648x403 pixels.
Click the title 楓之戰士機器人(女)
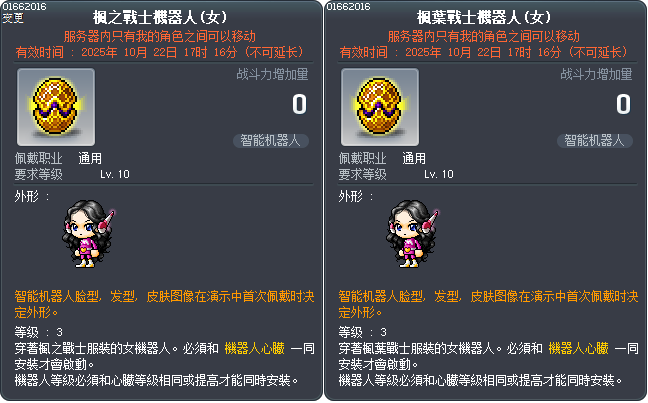160,17
